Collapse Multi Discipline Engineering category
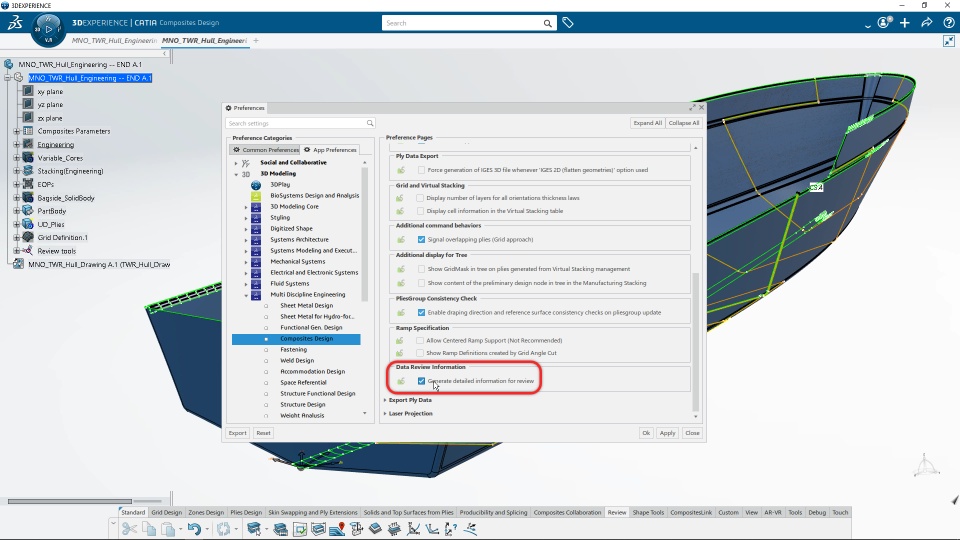The width and height of the screenshot is (960, 540). pyautogui.click(x=246, y=295)
